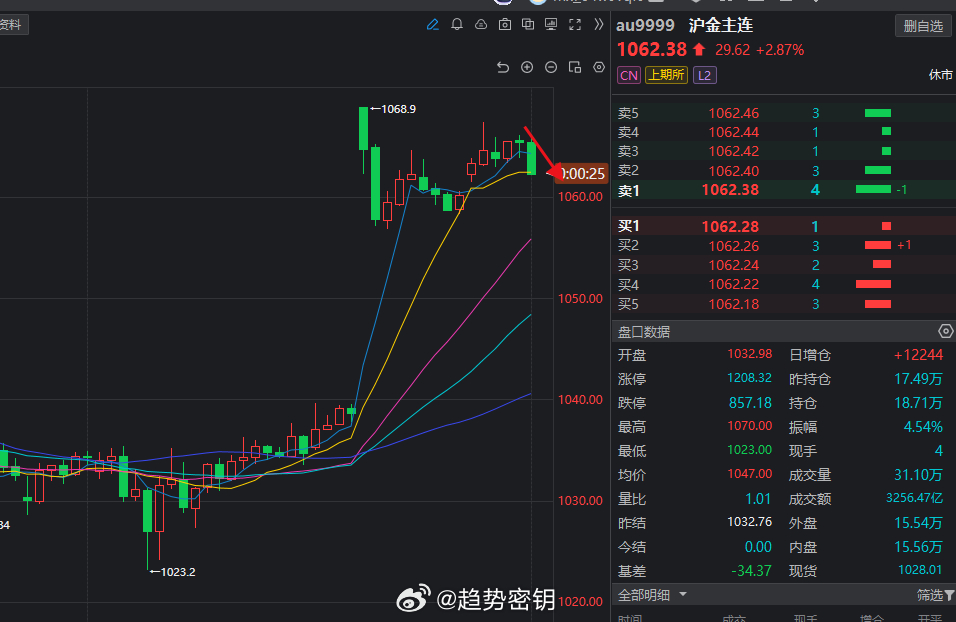Expand the hidden toolbar tools with double chevron
Image resolution: width=956 pixels, height=622 pixels.
tap(599, 24)
